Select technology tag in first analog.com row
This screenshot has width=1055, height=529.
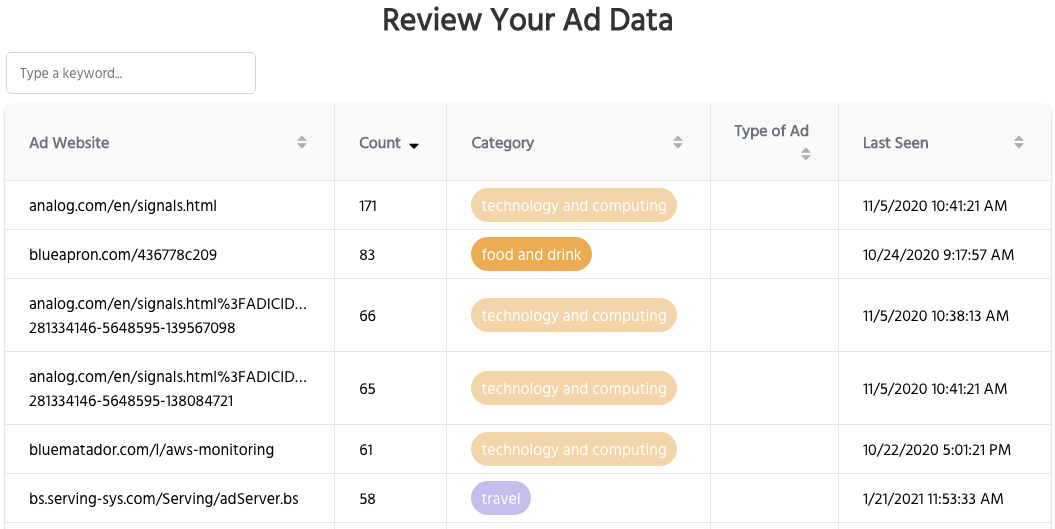[574, 206]
